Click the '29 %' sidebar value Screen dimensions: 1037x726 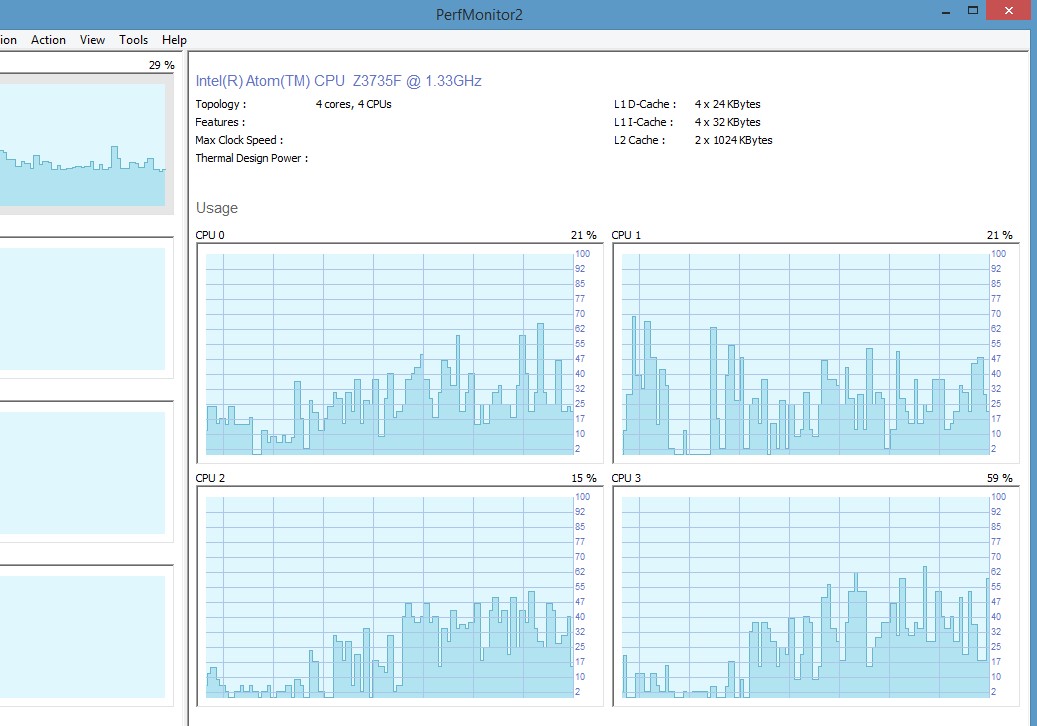(x=161, y=65)
